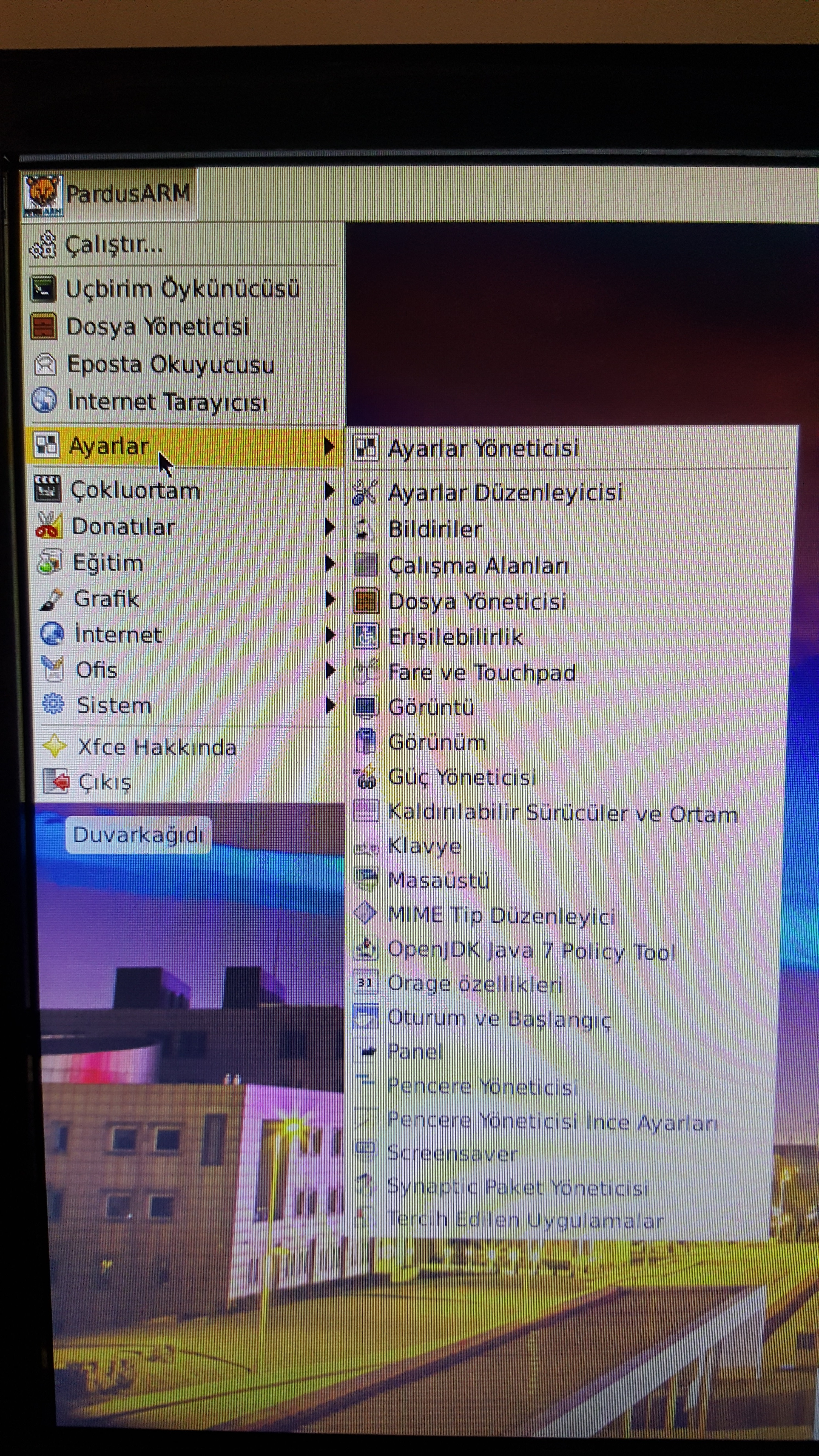Click the Pardus leopard logo icon

coord(44,195)
